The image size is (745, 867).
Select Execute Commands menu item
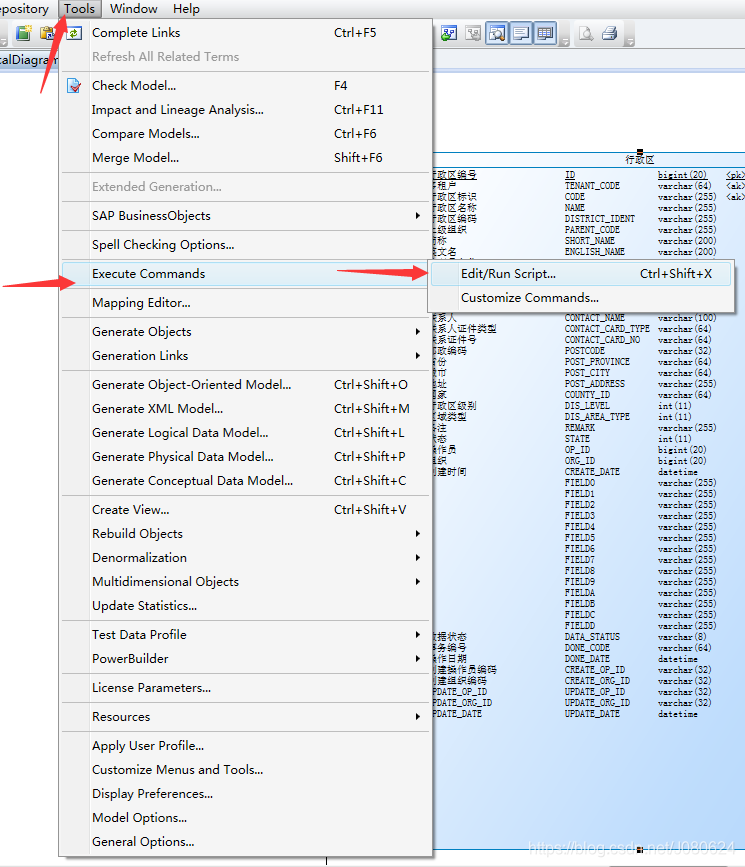click(x=246, y=274)
